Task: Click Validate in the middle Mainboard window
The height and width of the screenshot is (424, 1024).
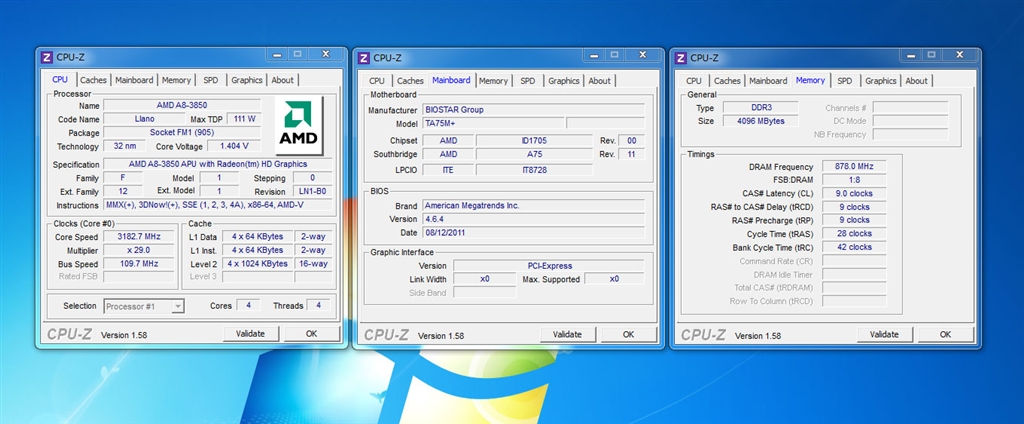Action: (x=568, y=334)
